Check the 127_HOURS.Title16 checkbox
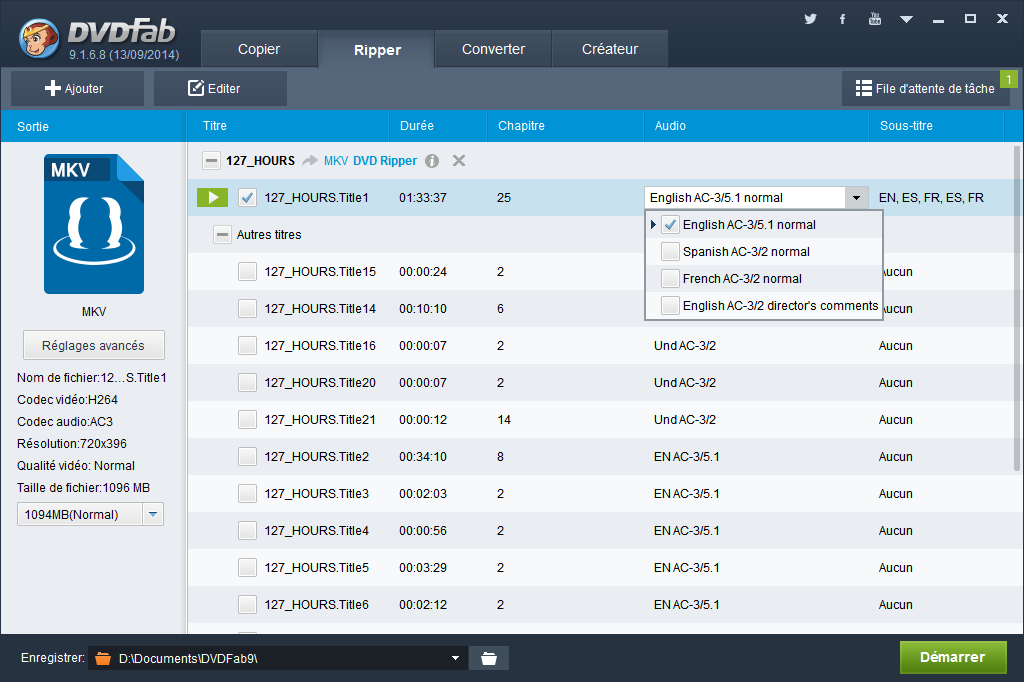This screenshot has width=1024, height=682. (x=247, y=346)
